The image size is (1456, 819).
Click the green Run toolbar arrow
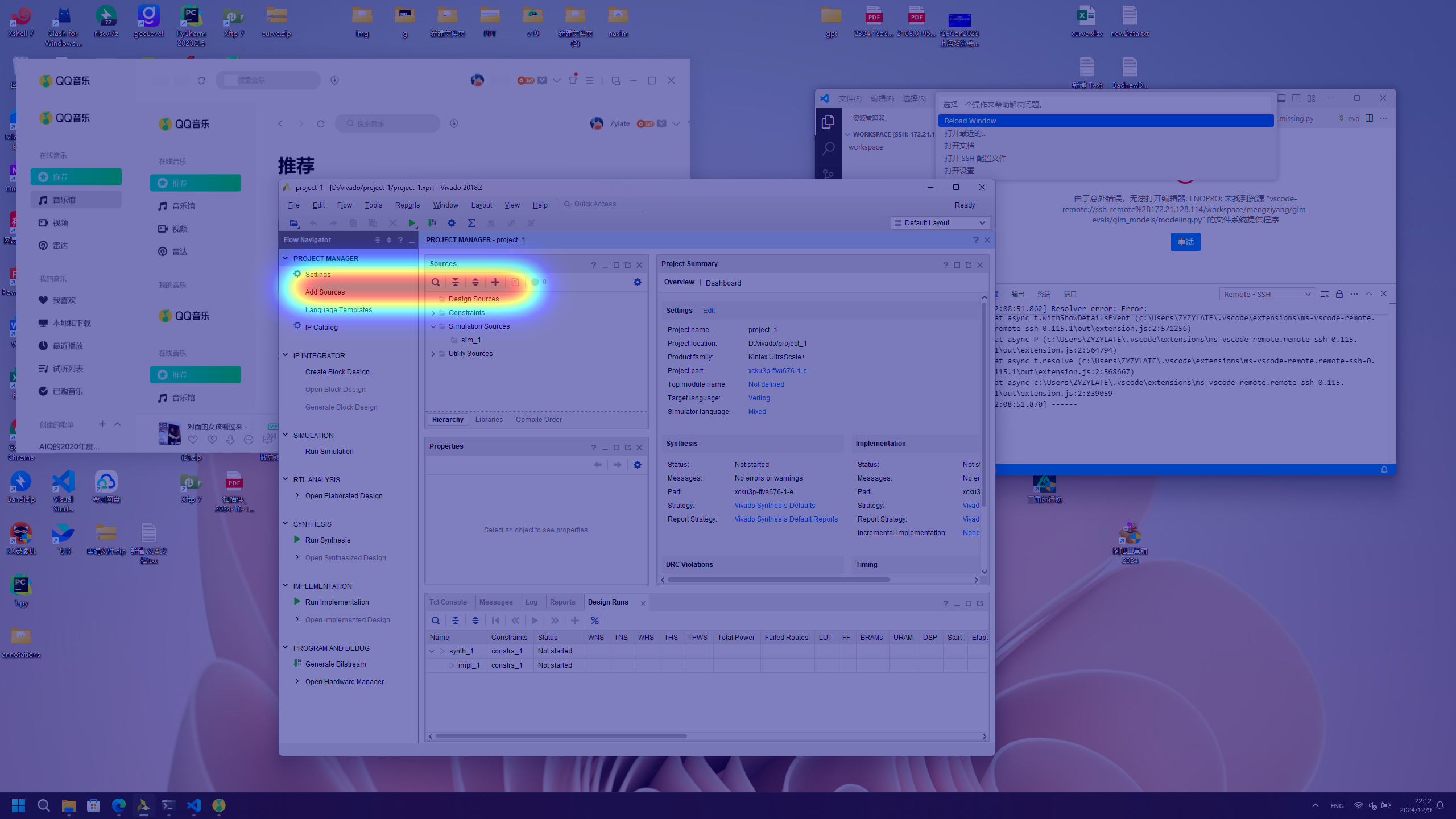(x=412, y=223)
